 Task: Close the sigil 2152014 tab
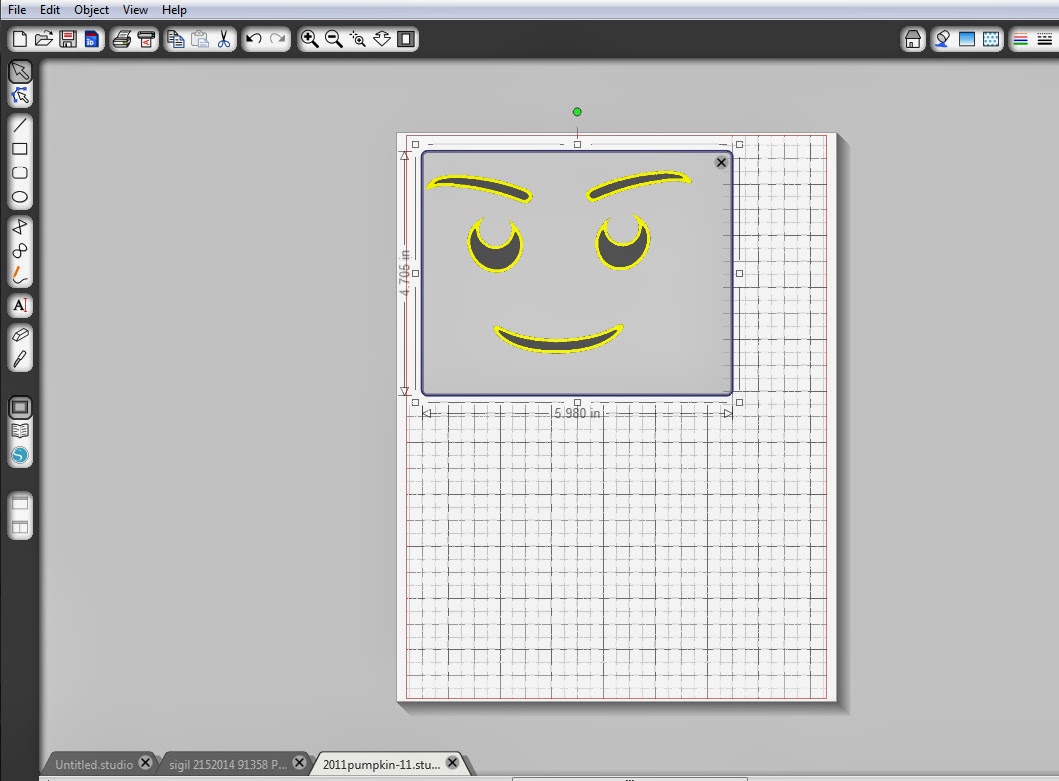299,763
